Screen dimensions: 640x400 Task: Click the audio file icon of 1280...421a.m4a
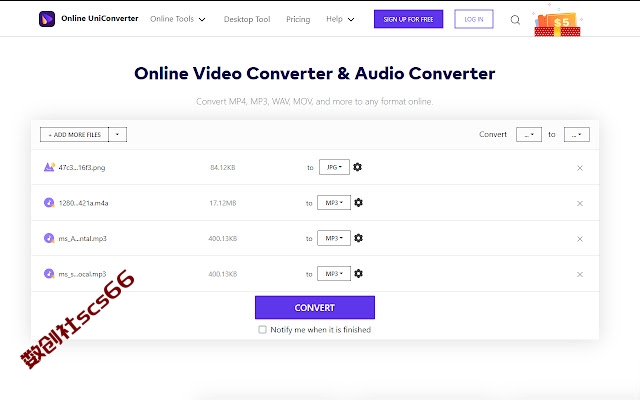(49, 202)
